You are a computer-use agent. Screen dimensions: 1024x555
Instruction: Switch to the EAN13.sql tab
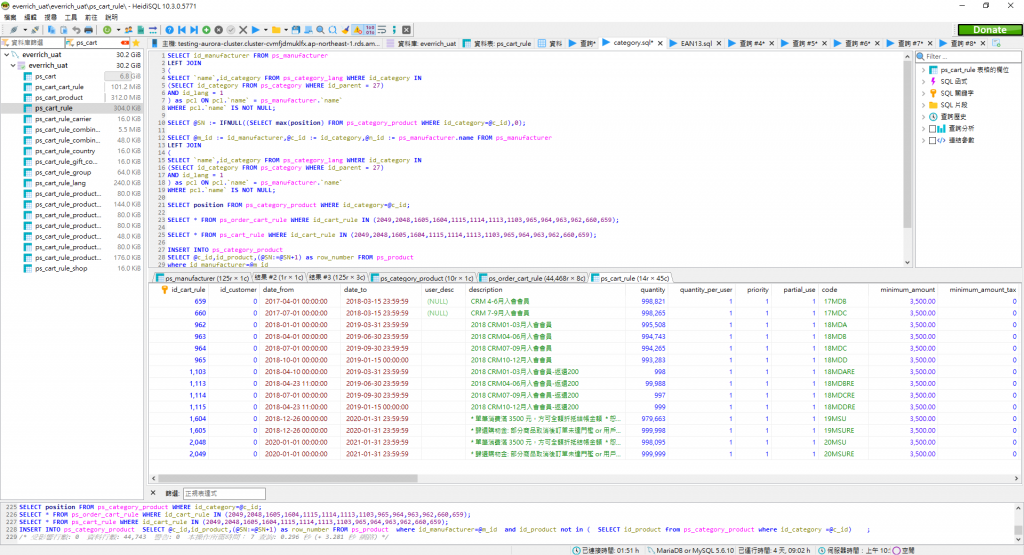[696, 43]
